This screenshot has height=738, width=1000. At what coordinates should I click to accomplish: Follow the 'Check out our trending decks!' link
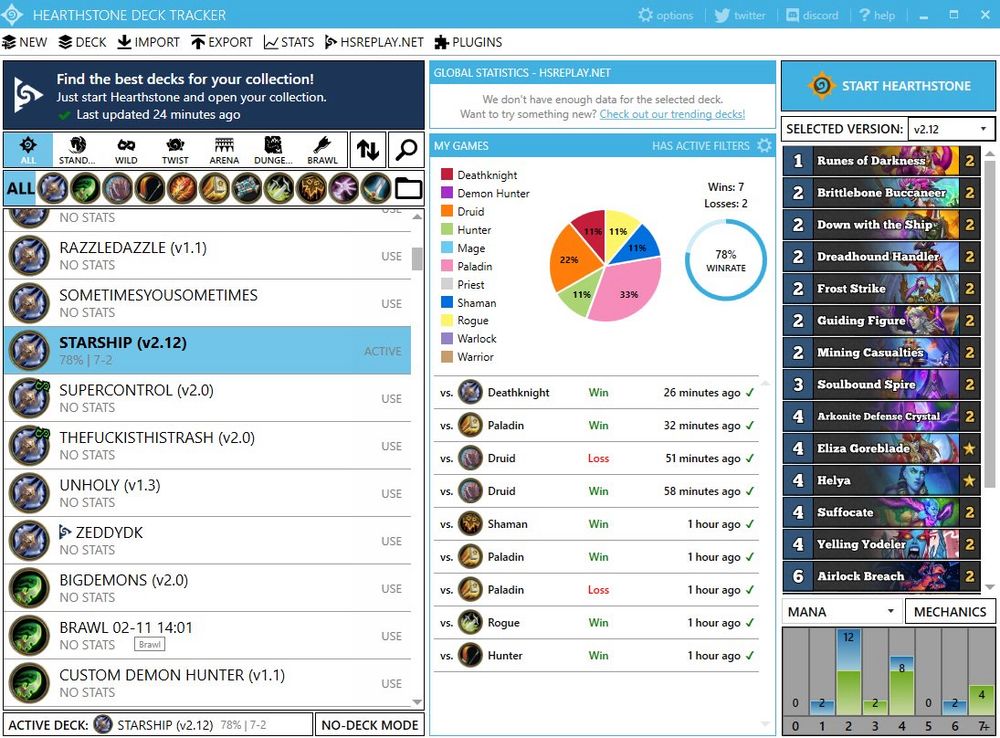pyautogui.click(x=672, y=114)
